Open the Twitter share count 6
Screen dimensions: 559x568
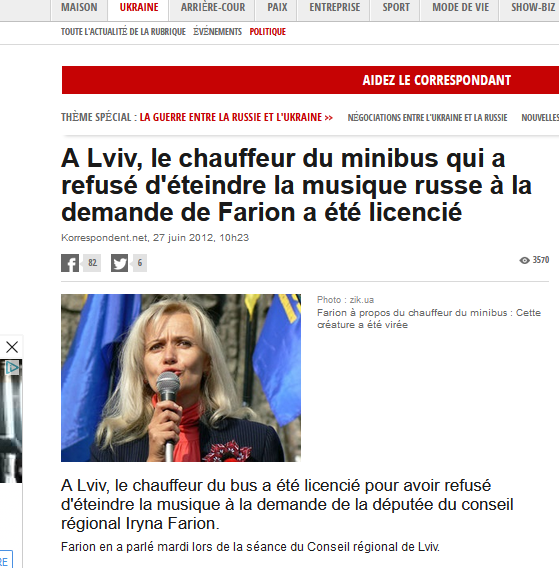point(140,263)
